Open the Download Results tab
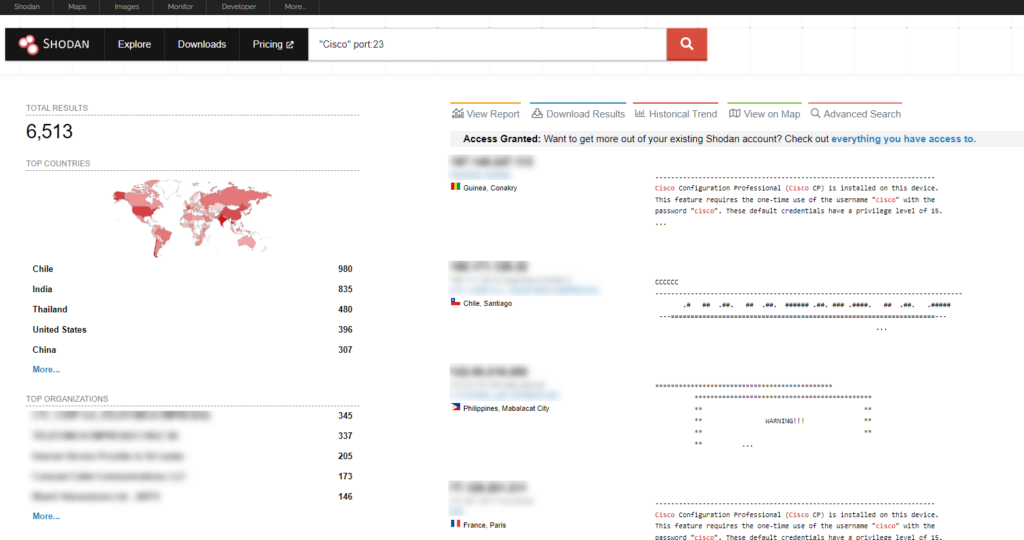This screenshot has width=1024, height=540. [x=578, y=114]
